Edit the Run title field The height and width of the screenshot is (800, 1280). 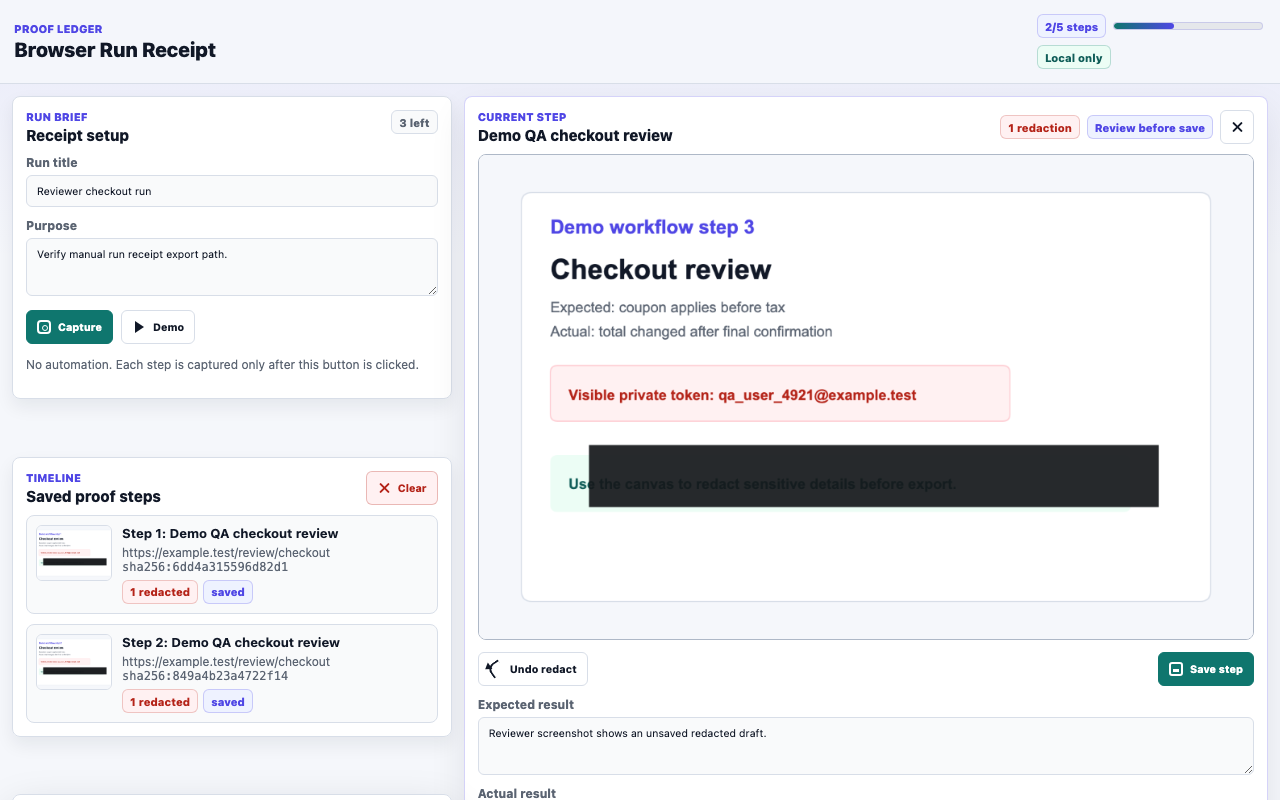pyautogui.click(x=232, y=191)
